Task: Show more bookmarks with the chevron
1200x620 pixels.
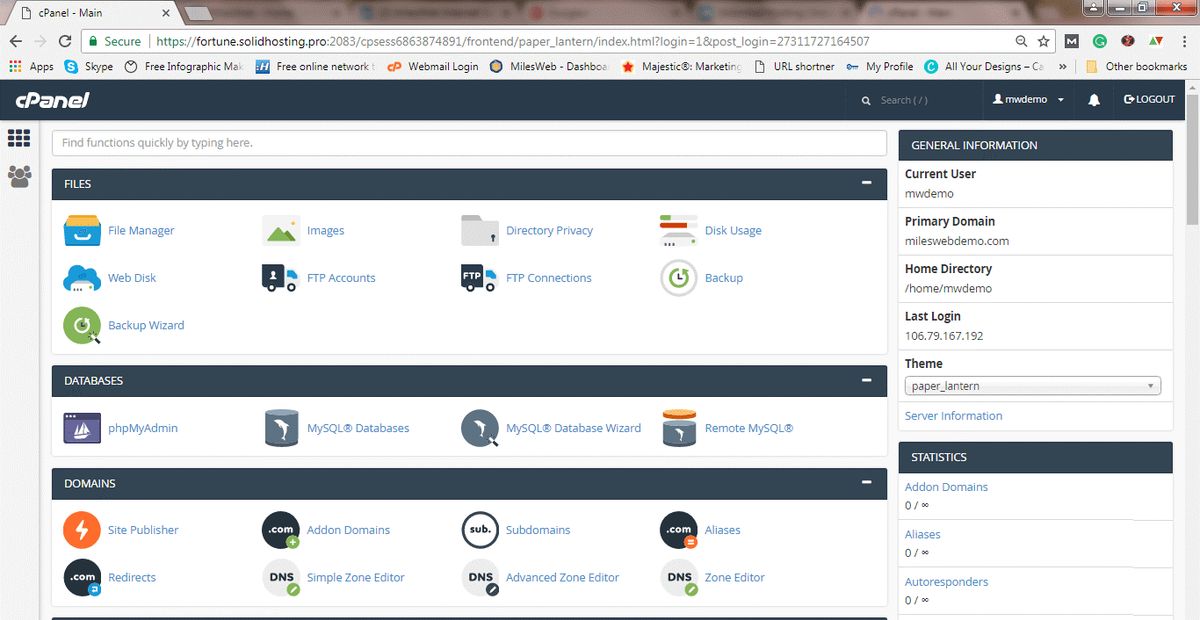Action: pos(1061,67)
